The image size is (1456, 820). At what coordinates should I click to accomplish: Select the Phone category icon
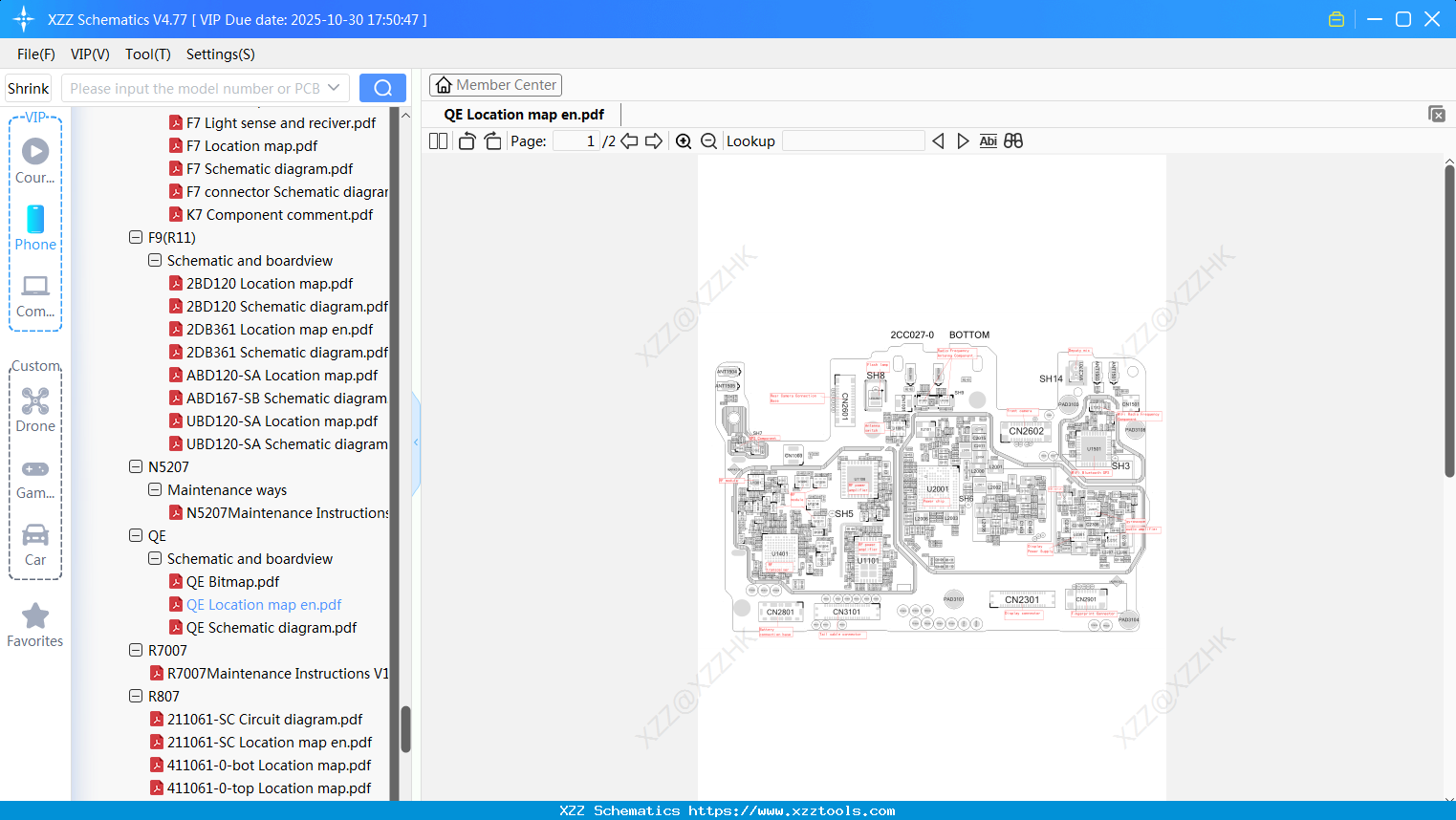coord(35,228)
